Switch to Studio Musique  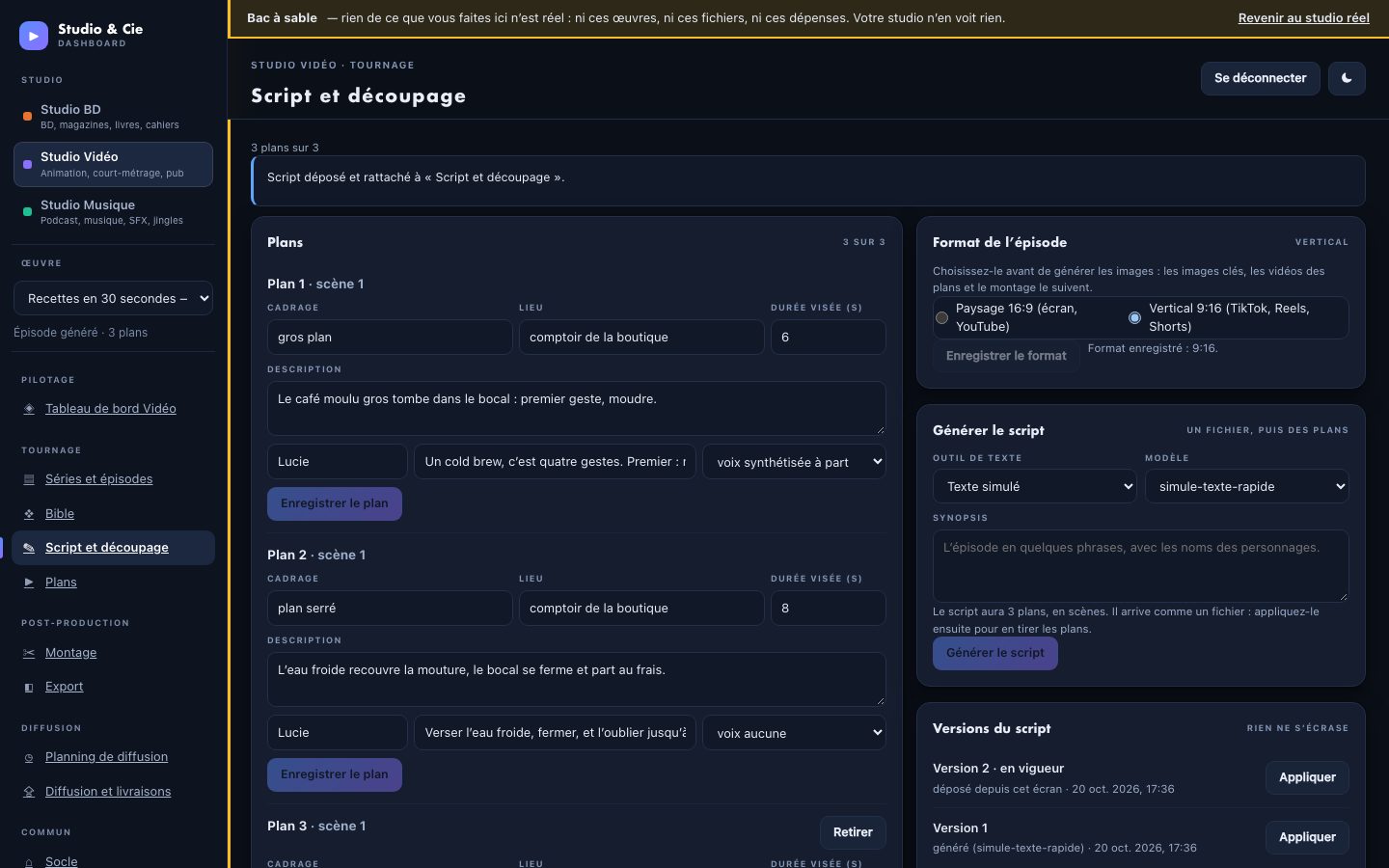click(113, 212)
